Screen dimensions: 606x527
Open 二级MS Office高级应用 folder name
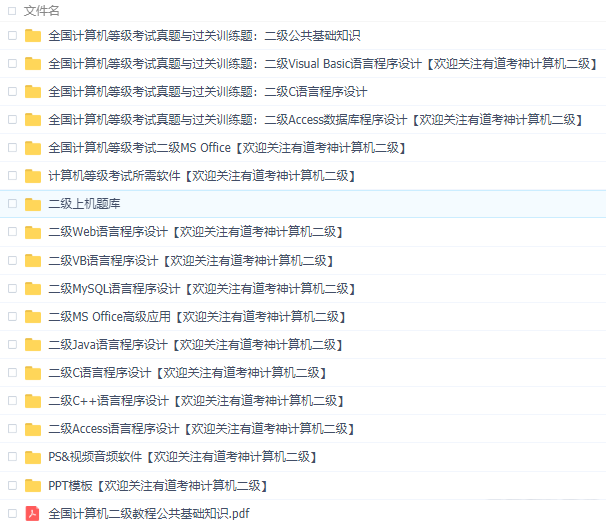[x=197, y=316]
